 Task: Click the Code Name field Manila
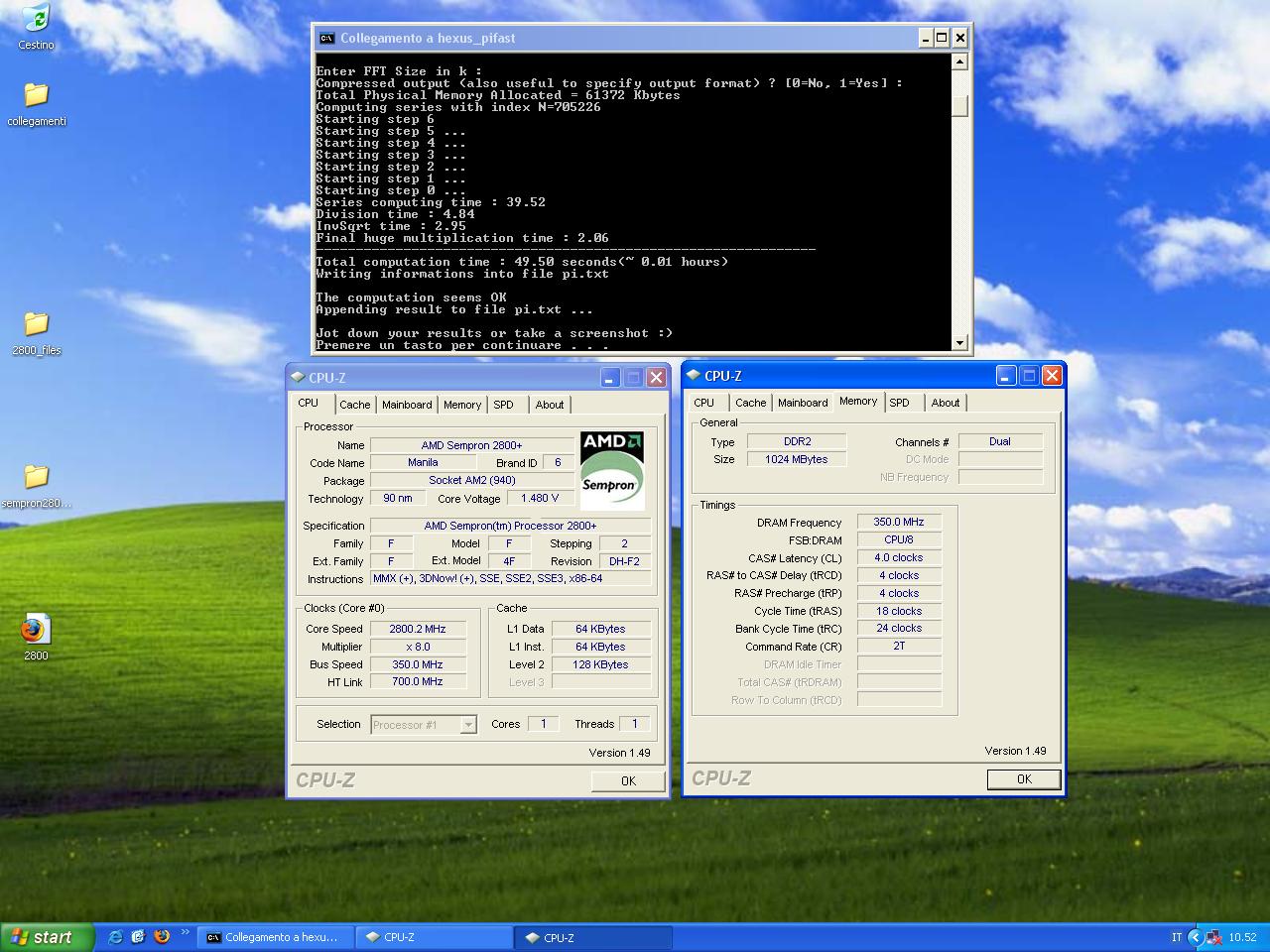coord(423,462)
